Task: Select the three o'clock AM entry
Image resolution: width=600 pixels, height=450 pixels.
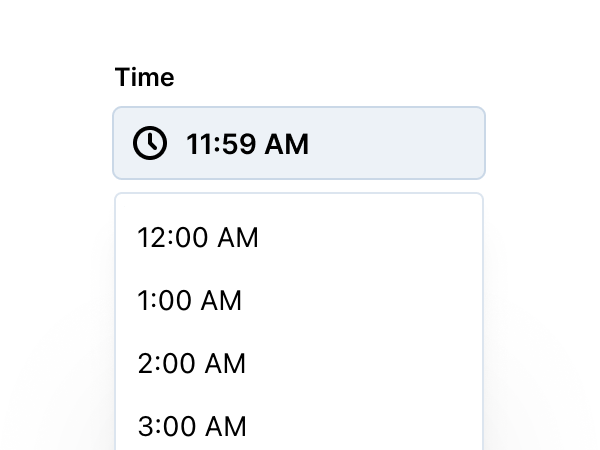Action: pyautogui.click(x=192, y=427)
